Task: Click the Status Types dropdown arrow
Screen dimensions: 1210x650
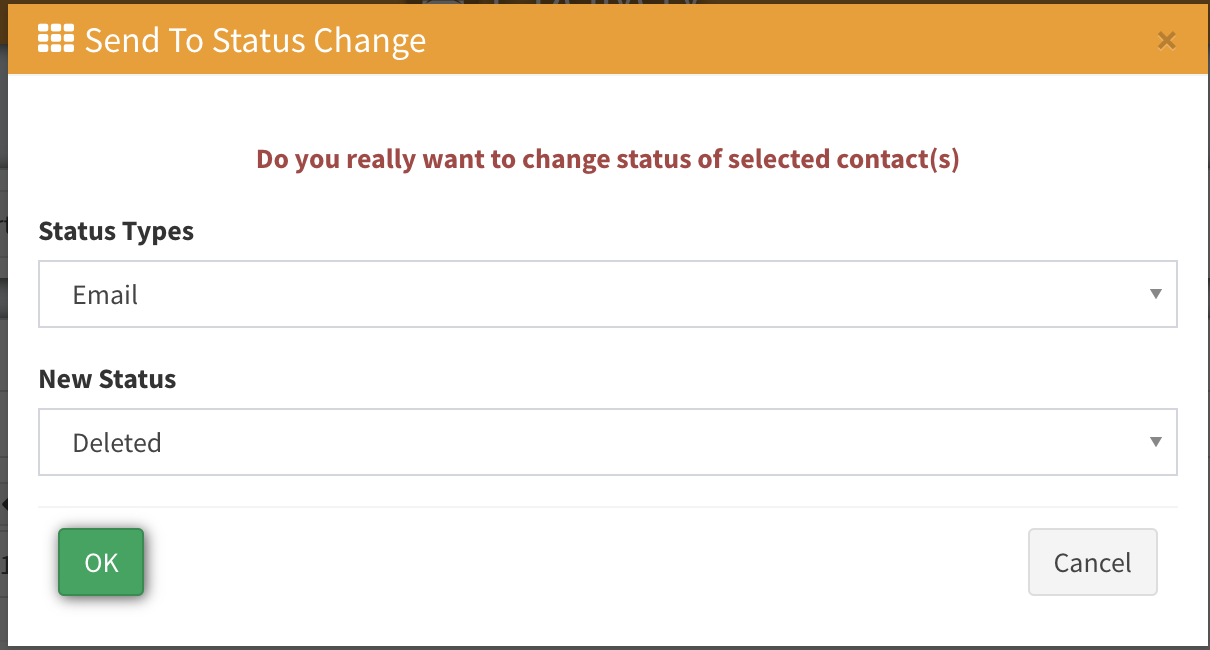Action: click(1155, 294)
